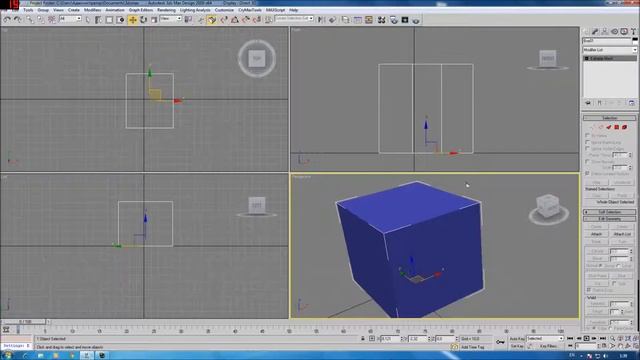Open the reference coordinate View dropdown
Image resolution: width=640 pixels, height=360 pixels.
coord(171,19)
